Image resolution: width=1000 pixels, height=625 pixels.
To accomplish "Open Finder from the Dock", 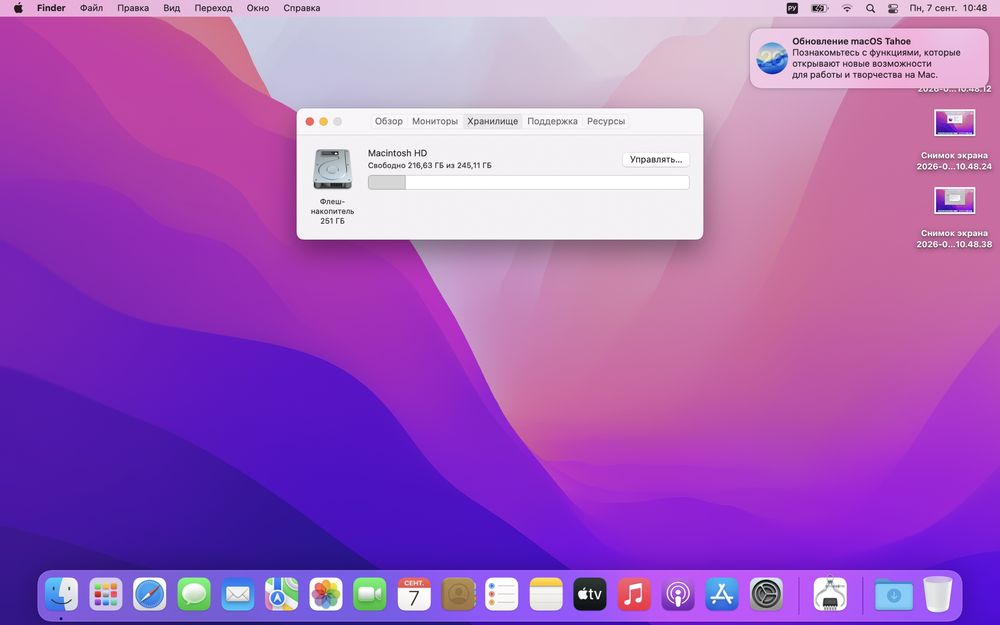I will click(x=61, y=594).
